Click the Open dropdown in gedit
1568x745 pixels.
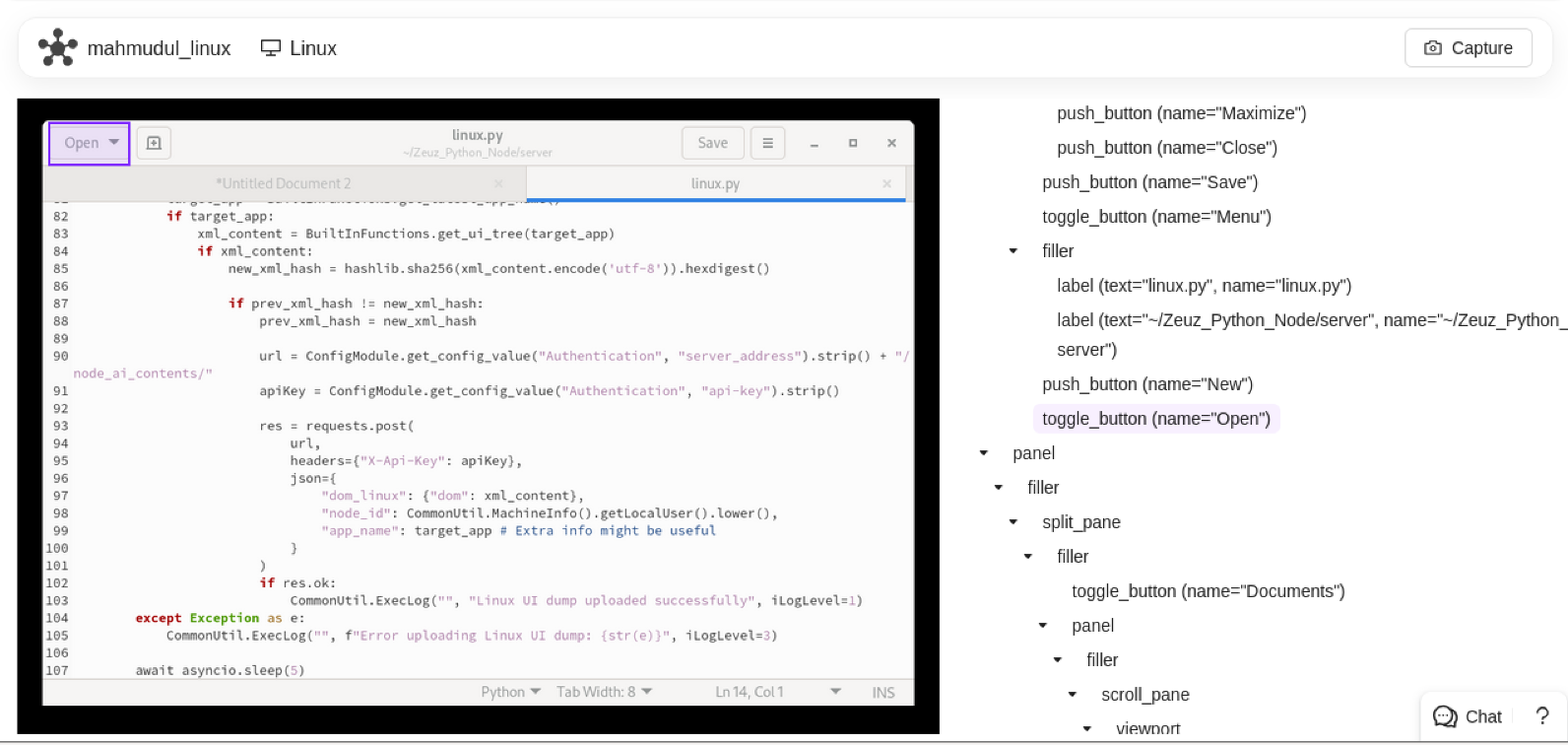coord(90,143)
